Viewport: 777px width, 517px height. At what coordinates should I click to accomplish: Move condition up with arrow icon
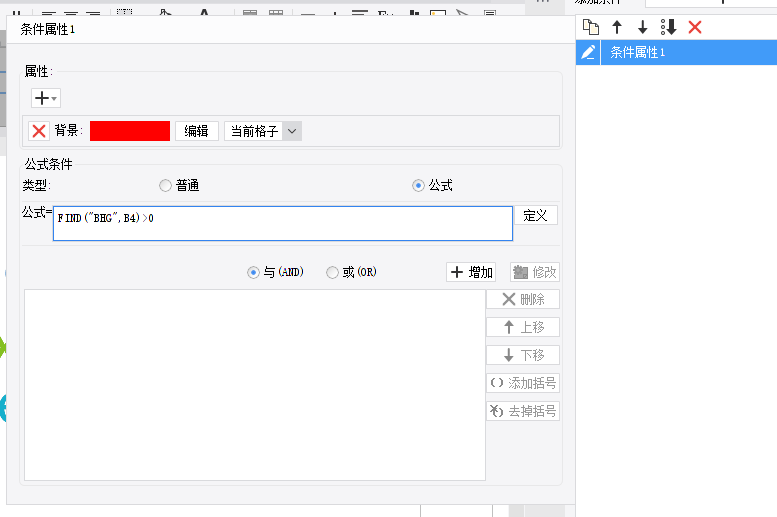click(616, 27)
